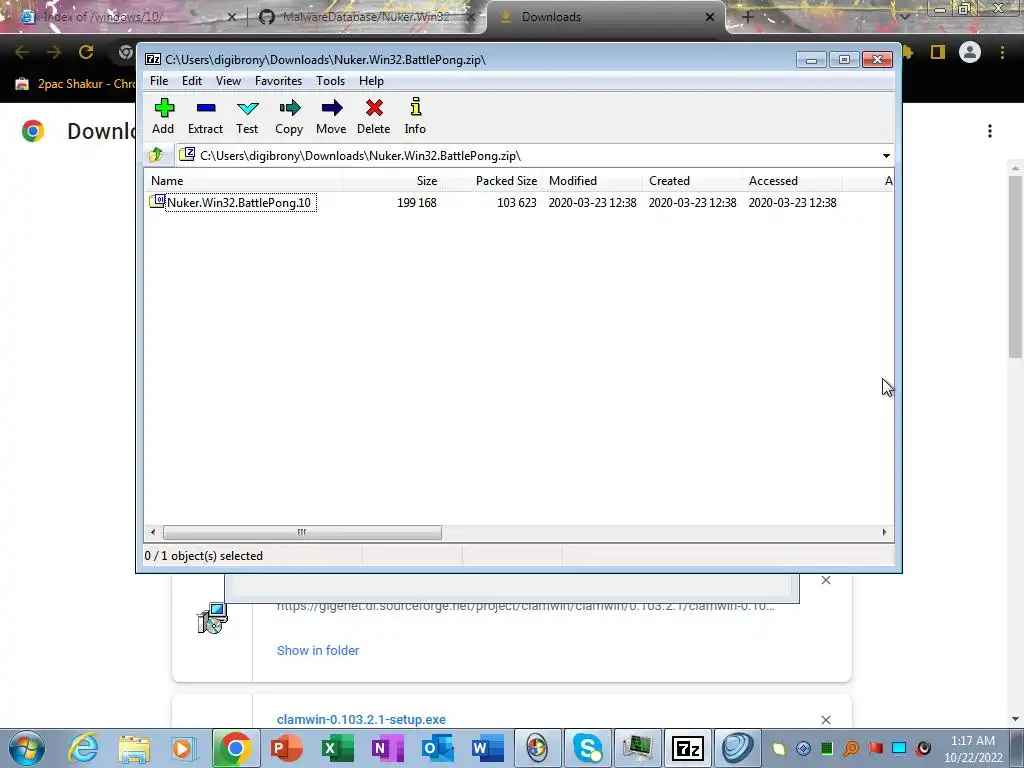The image size is (1024, 768).
Task: Click the Chrome page vertical scrollbar
Action: tap(1015, 268)
